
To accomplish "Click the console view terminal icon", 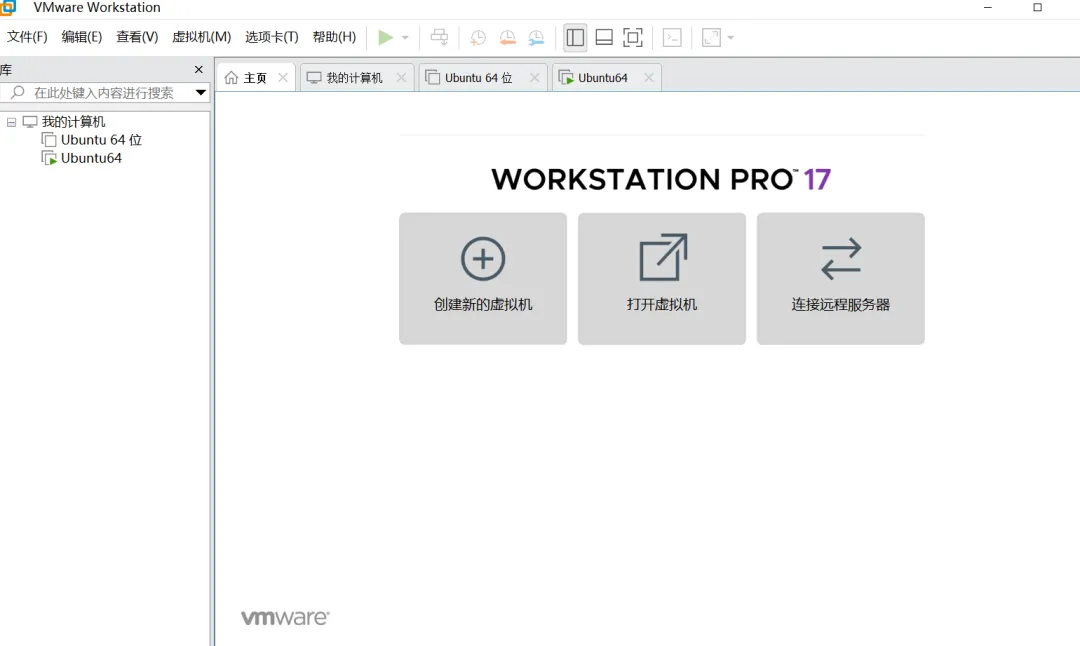I will coord(672,37).
